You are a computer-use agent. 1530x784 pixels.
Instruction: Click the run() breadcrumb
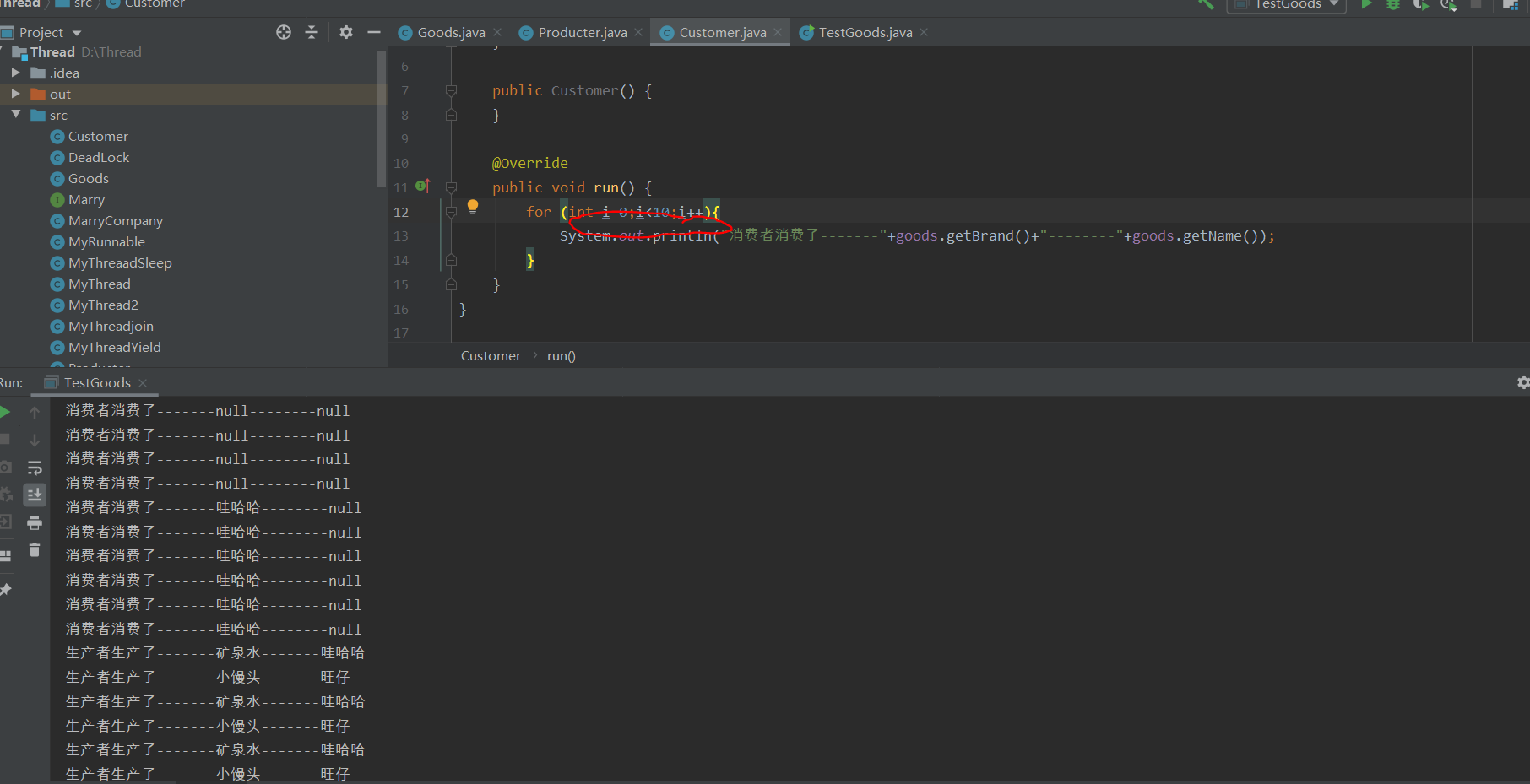click(561, 355)
